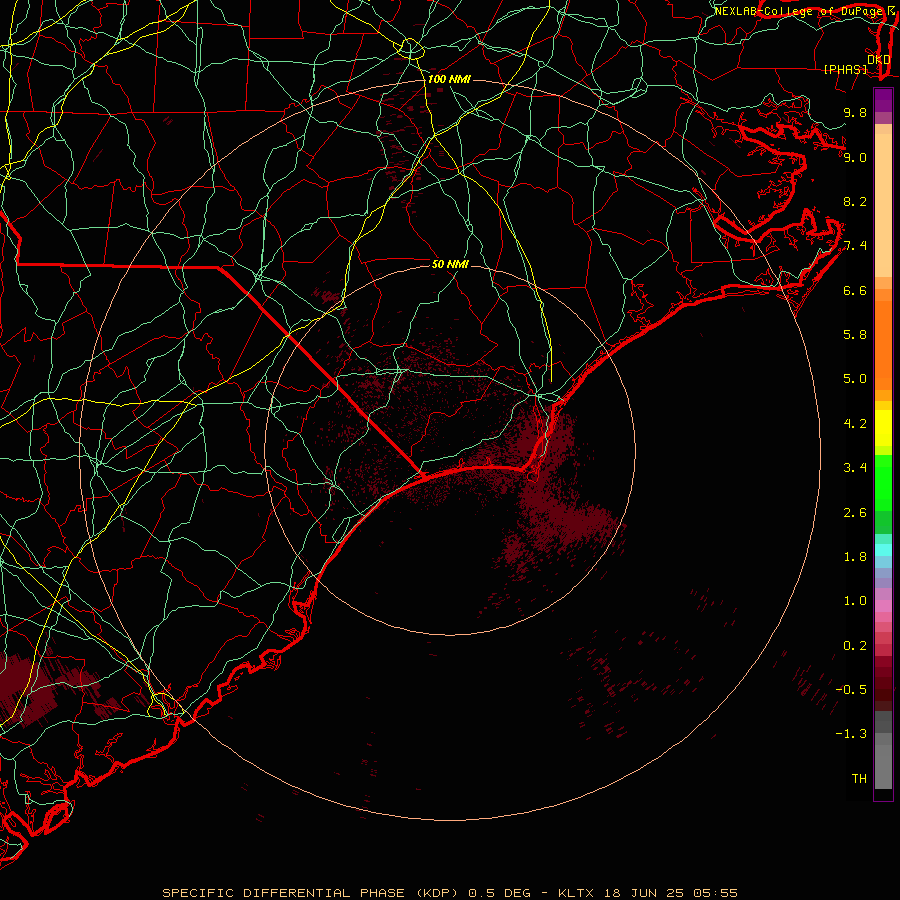The image size is (900, 900).
Task: Select the 6.6 value on the scale
Action: [855, 290]
